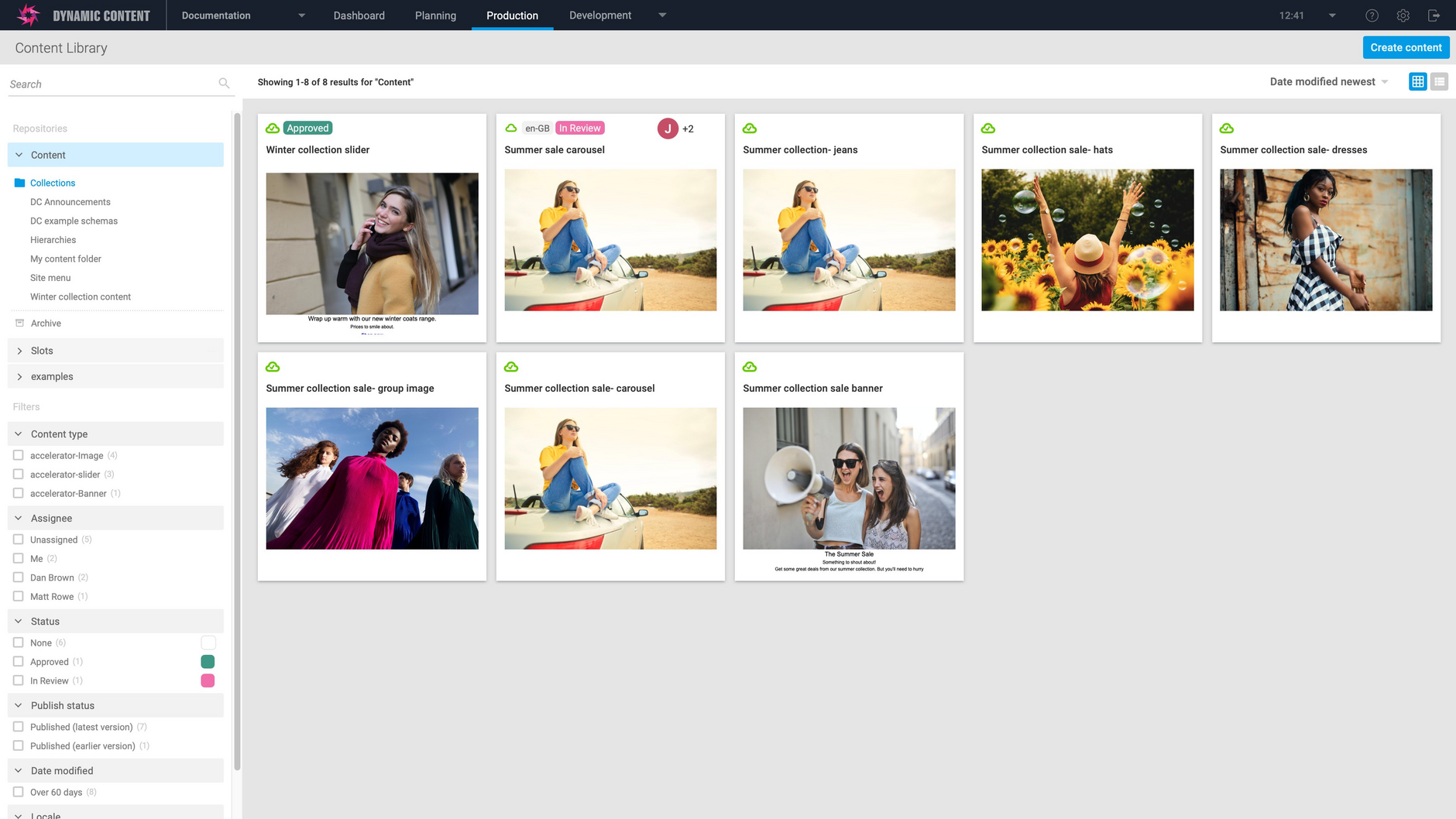The width and height of the screenshot is (1456, 819).
Task: Switch to list view
Action: point(1439,81)
